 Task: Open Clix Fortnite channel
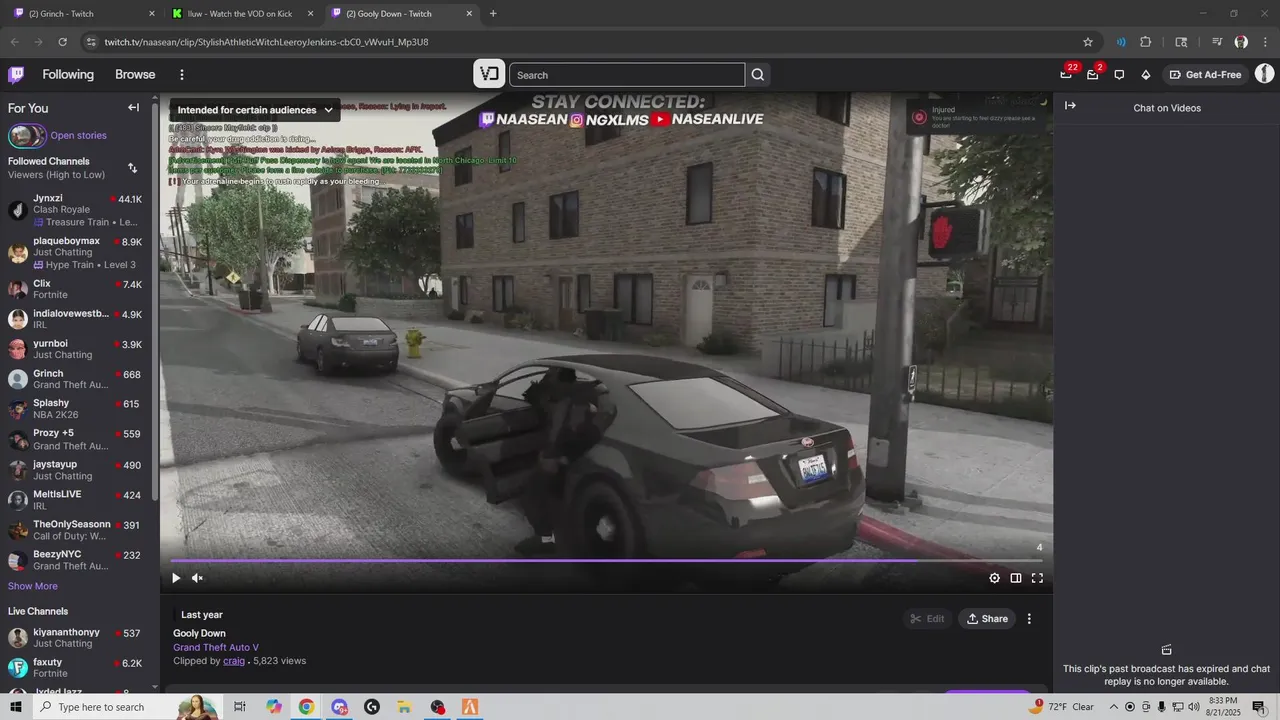(x=76, y=289)
